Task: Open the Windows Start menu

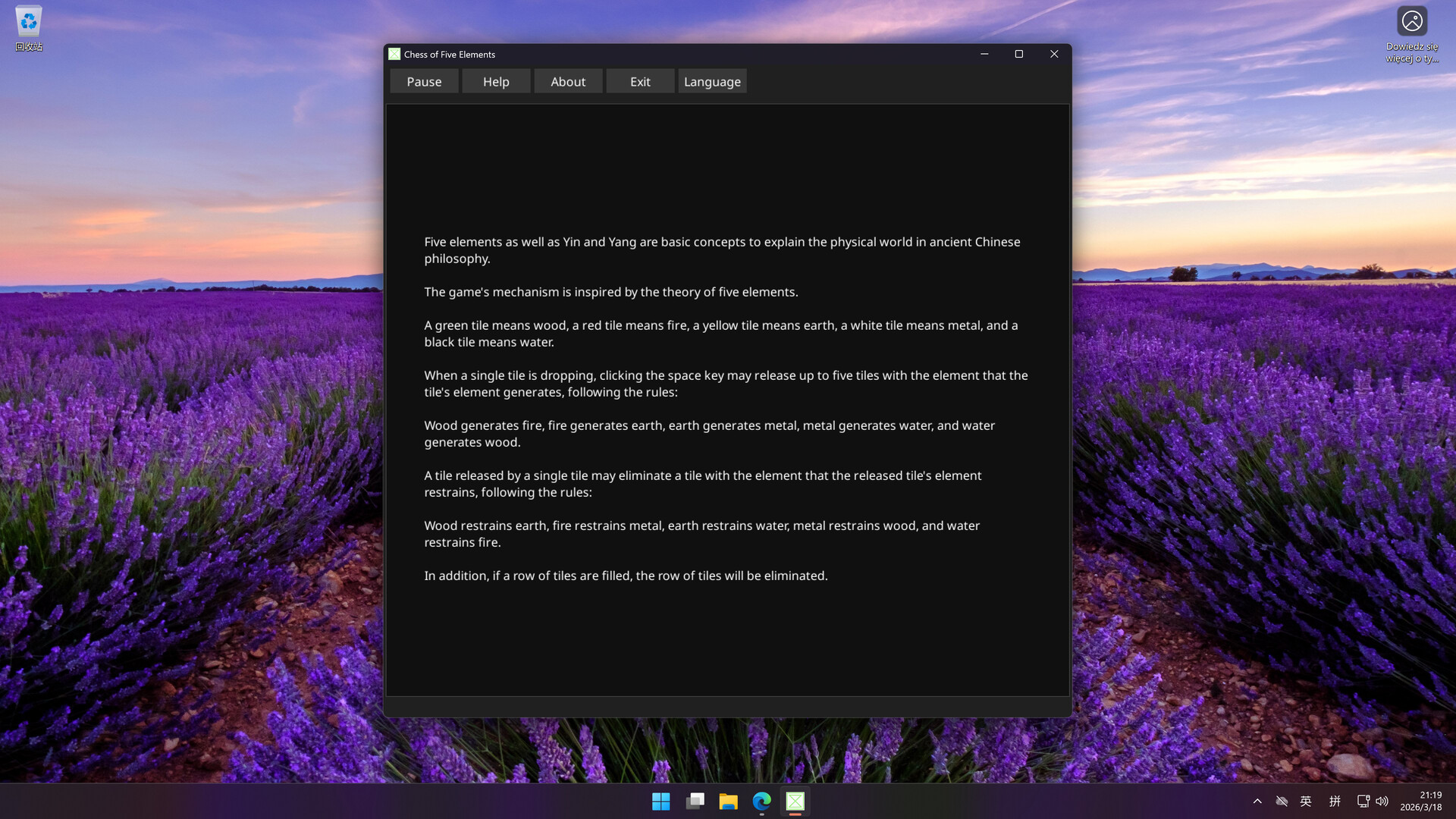Action: (661, 802)
